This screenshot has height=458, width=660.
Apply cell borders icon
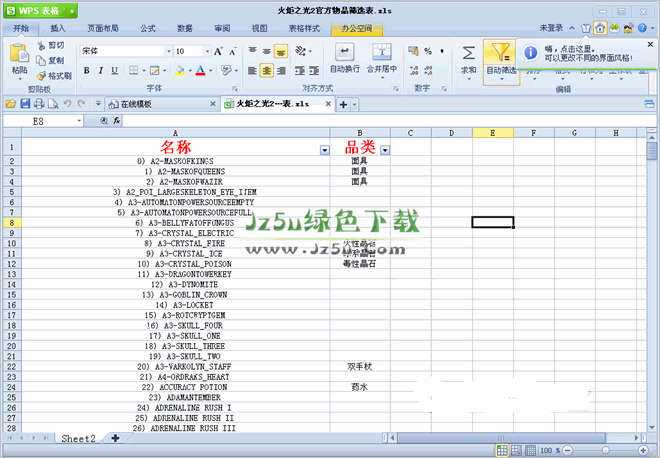tap(133, 70)
